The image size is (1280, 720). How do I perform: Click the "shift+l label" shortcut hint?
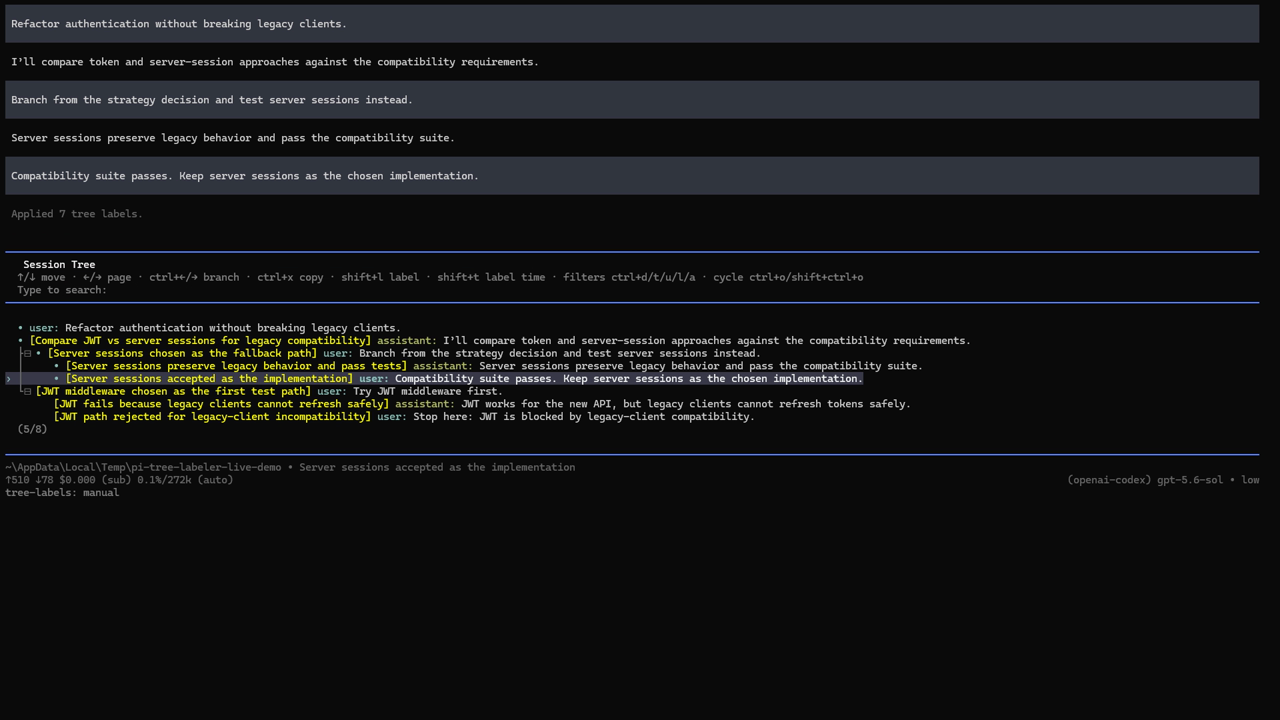380,277
